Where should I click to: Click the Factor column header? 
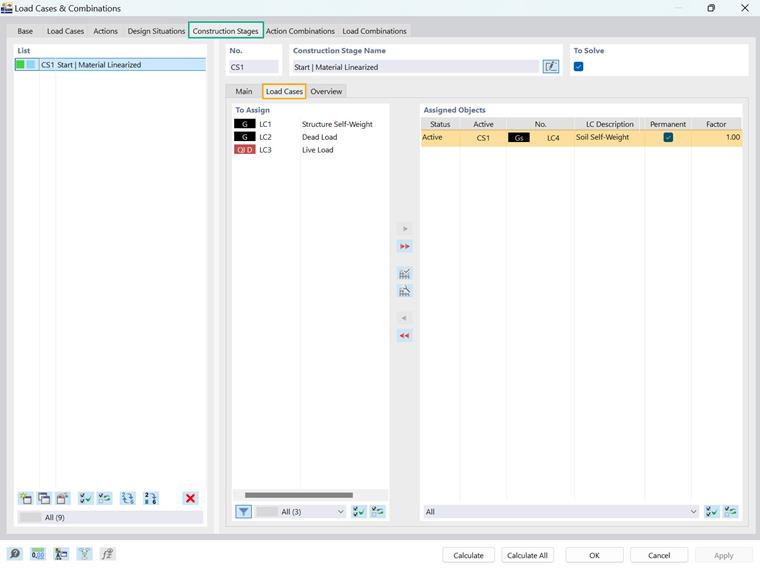click(x=716, y=124)
